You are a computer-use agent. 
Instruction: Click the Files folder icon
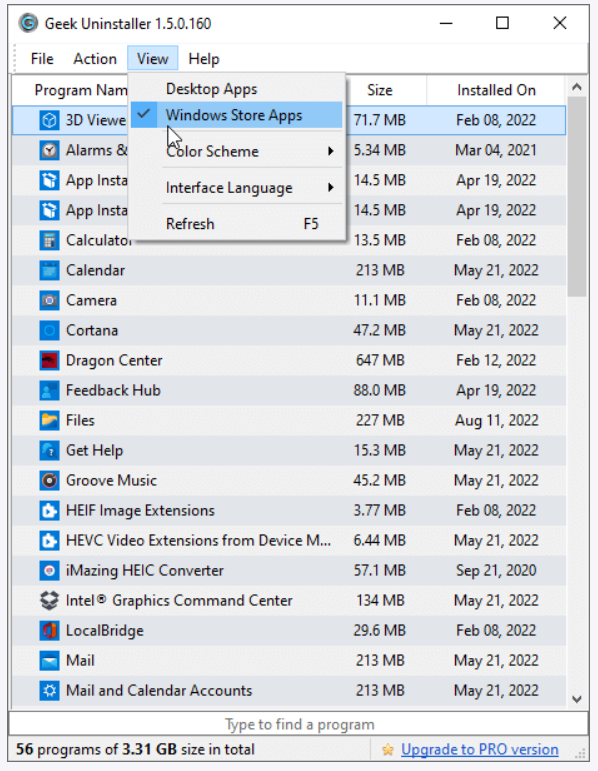(x=49, y=420)
